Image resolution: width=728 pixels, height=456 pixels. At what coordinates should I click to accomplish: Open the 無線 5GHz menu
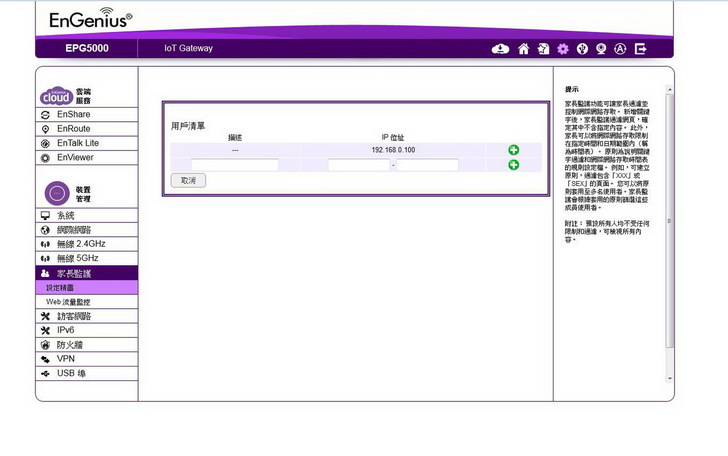coord(86,258)
